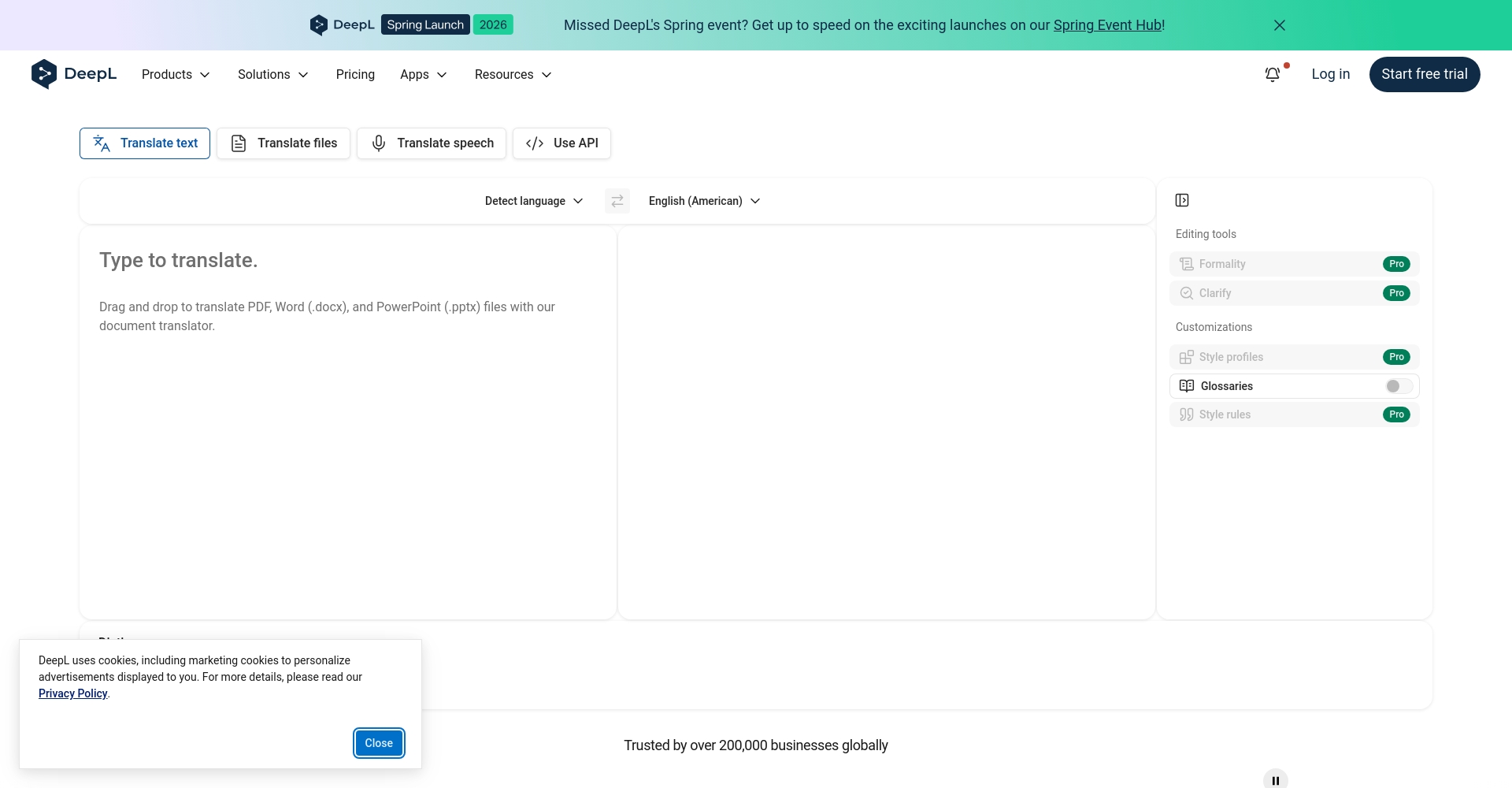Pause the trusted businesses carousel
This screenshot has width=1512, height=788.
coord(1276,780)
